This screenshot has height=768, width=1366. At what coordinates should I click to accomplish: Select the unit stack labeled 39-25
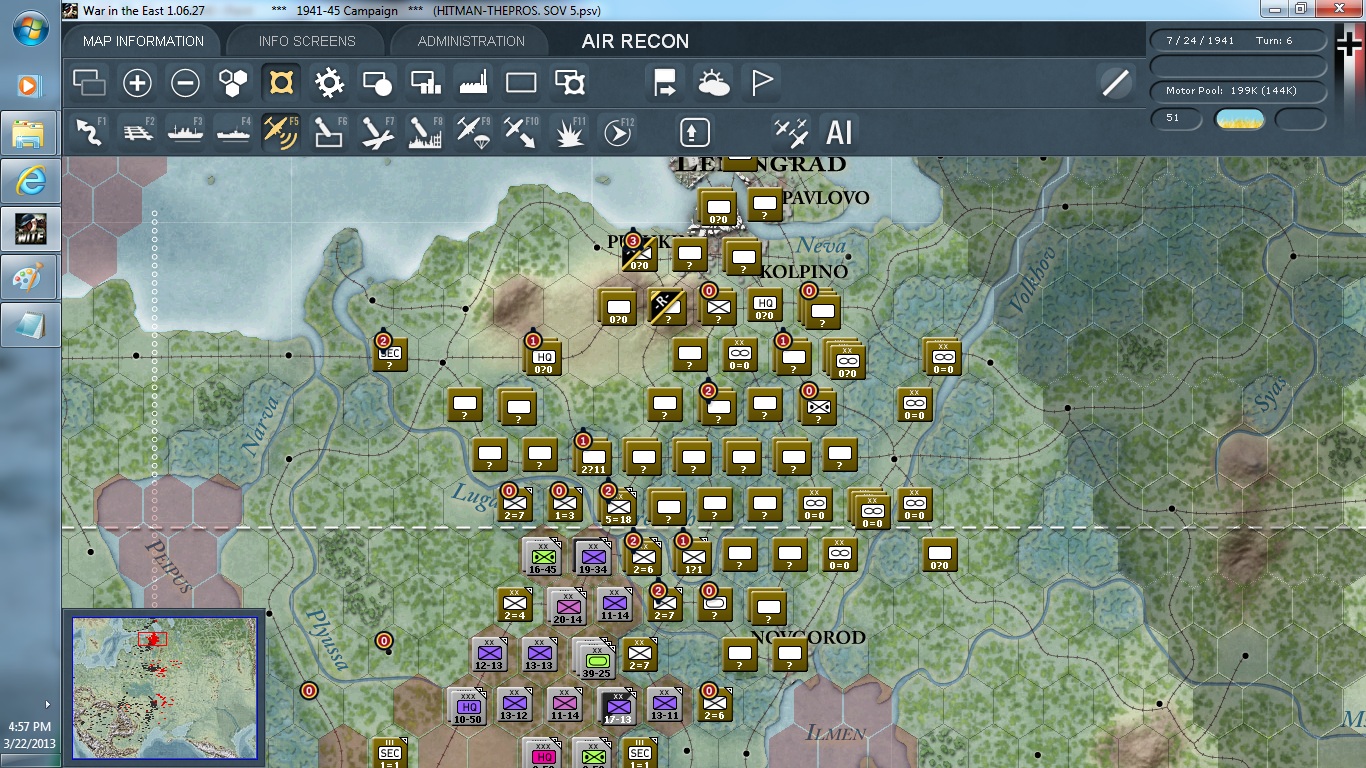(x=597, y=660)
